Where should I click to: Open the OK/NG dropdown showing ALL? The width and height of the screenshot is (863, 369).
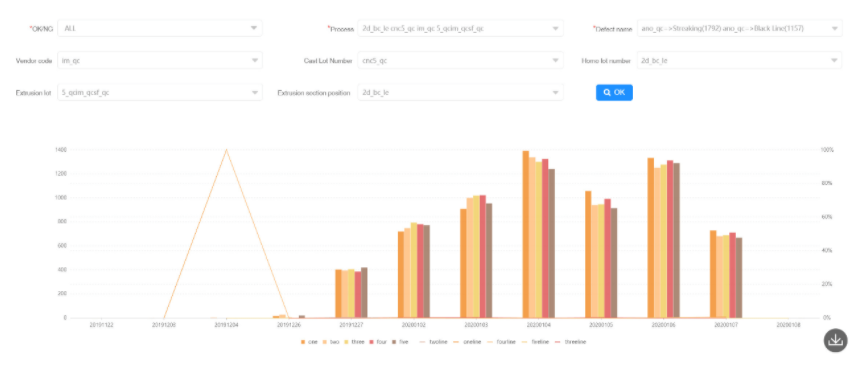[160, 28]
